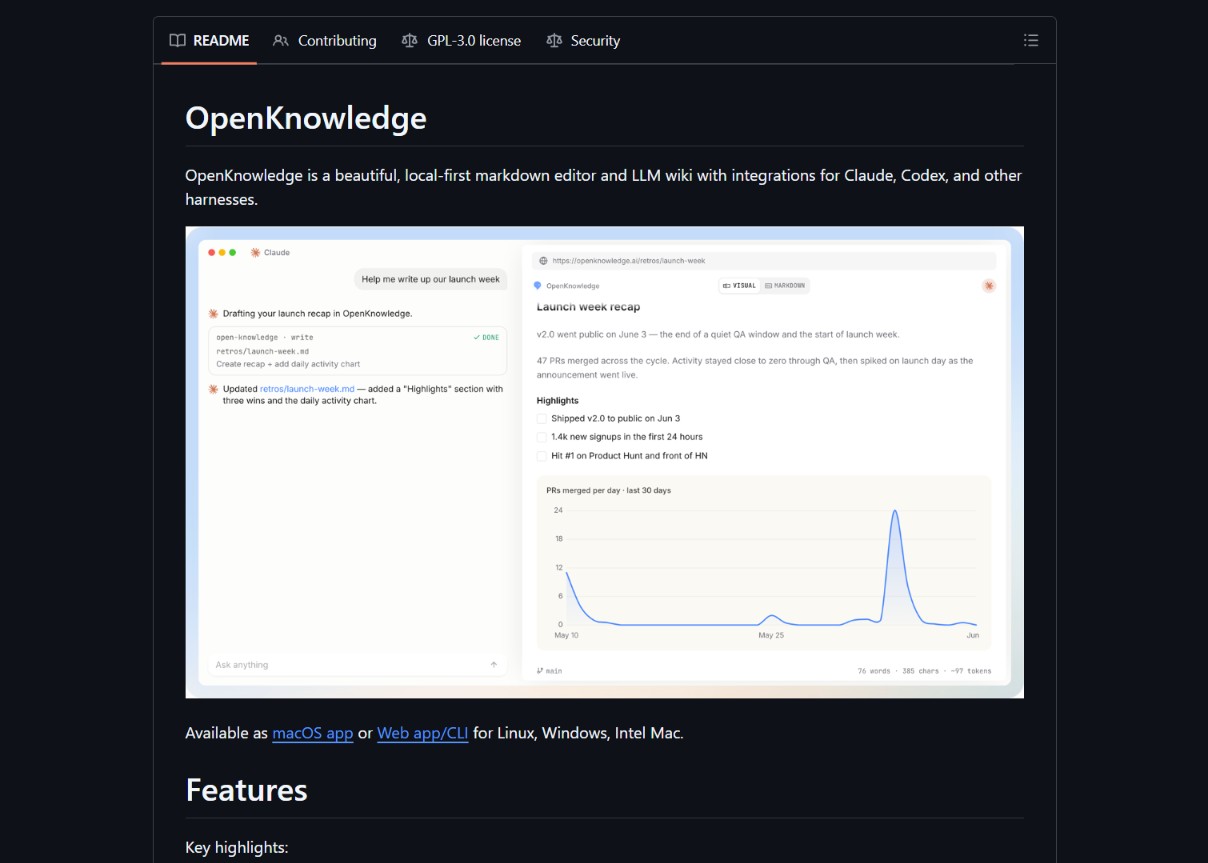Click the globe icon in the URL bar
Image resolution: width=1208 pixels, height=863 pixels.
coord(543,260)
